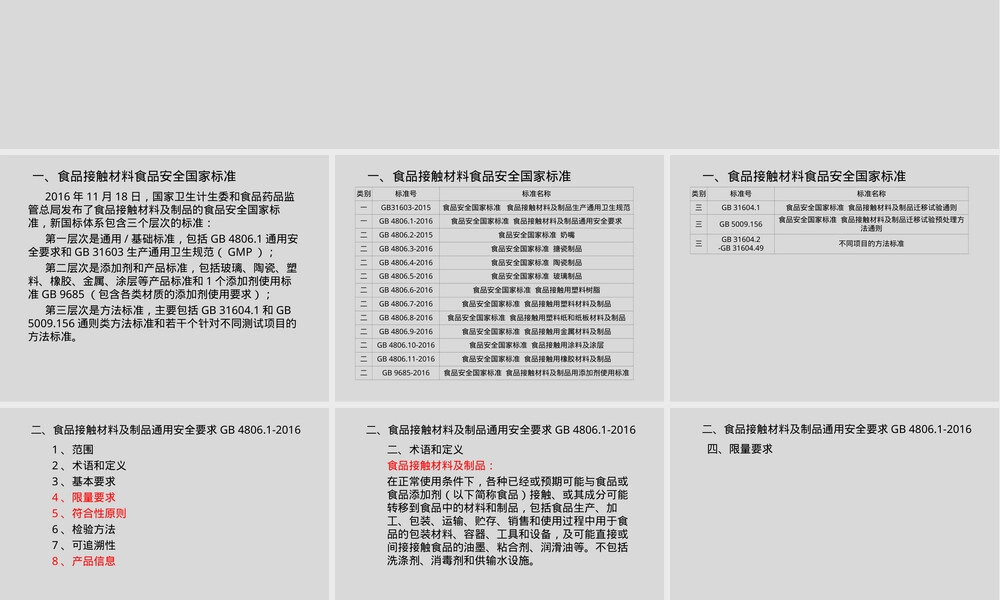Click table cell 'GB 4806.10-2016'

pyautogui.click(x=406, y=345)
